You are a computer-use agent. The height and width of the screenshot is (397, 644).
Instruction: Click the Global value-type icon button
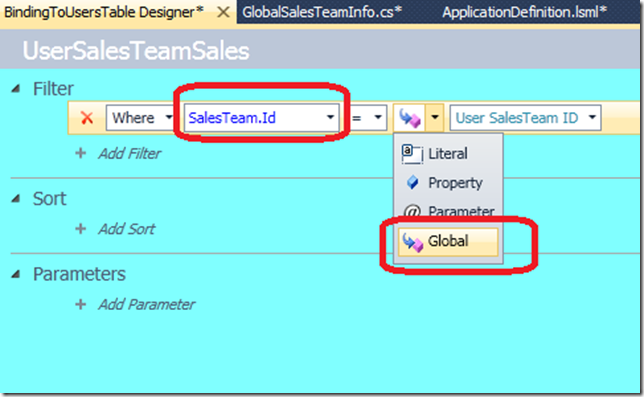[x=409, y=118]
